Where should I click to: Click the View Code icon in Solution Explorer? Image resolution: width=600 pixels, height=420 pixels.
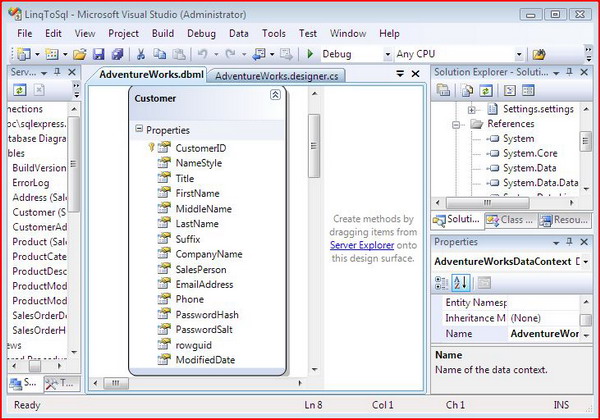[510, 90]
